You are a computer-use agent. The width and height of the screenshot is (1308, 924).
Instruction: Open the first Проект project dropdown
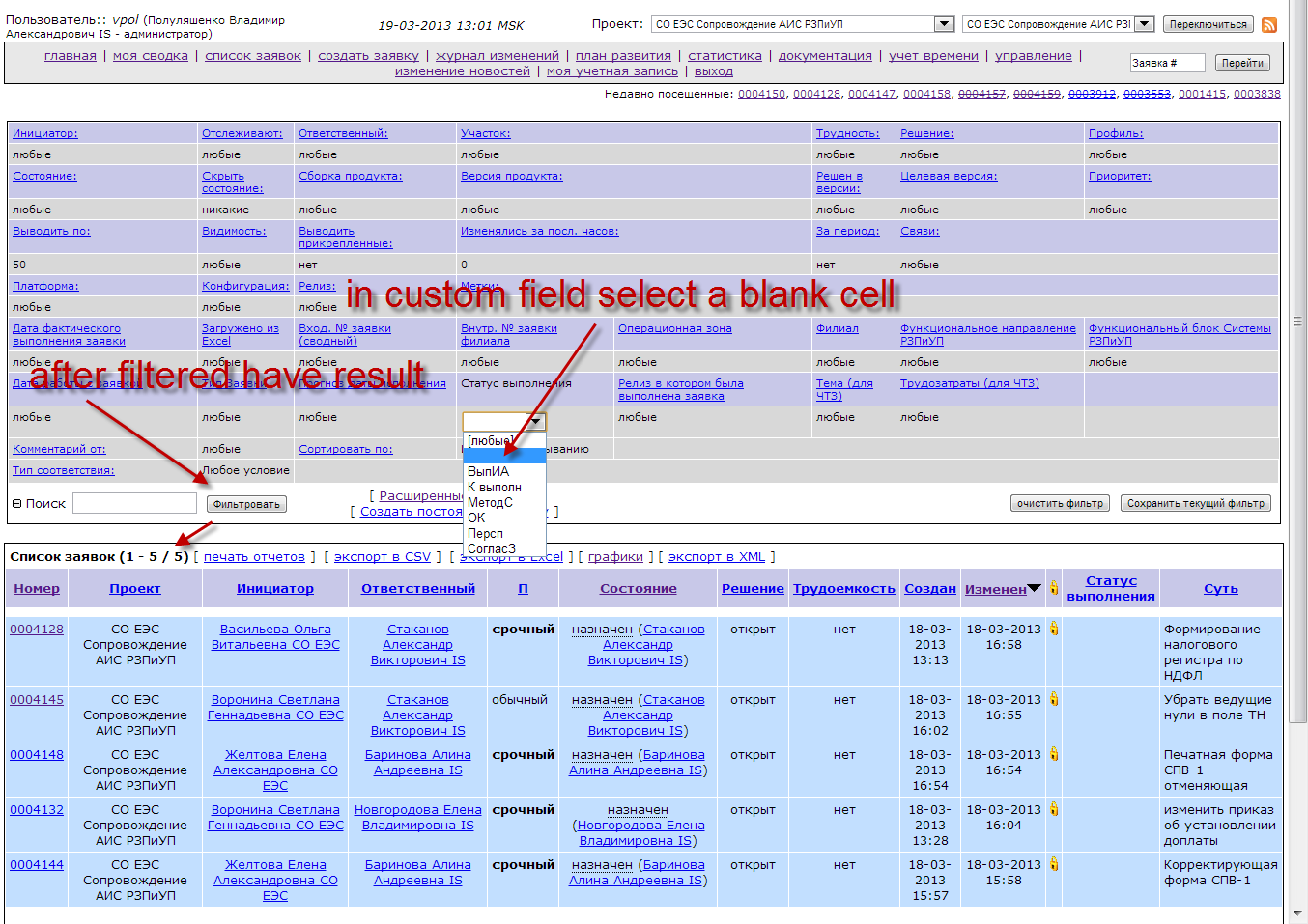(x=944, y=24)
